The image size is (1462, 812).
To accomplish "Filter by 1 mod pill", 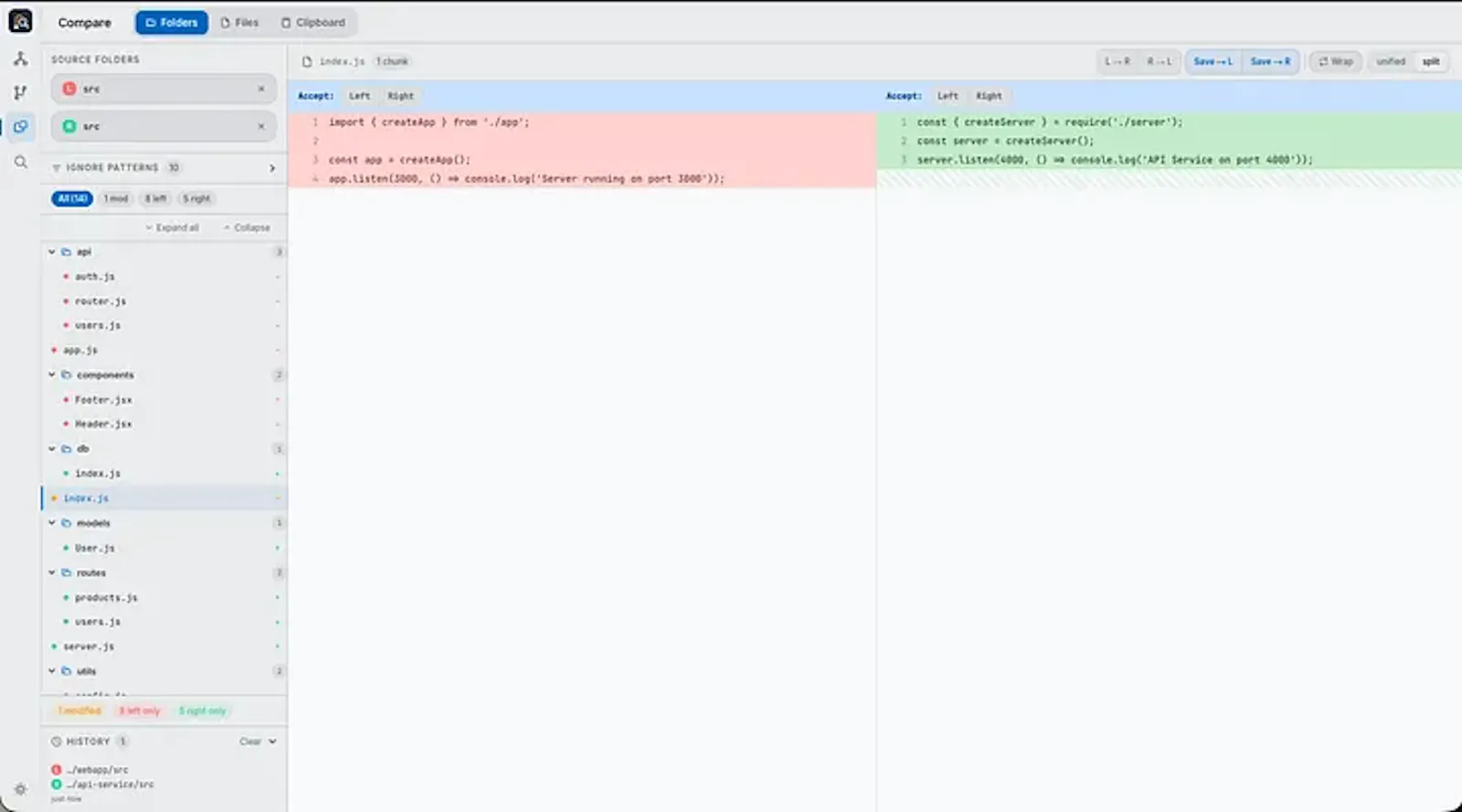I will (116, 198).
